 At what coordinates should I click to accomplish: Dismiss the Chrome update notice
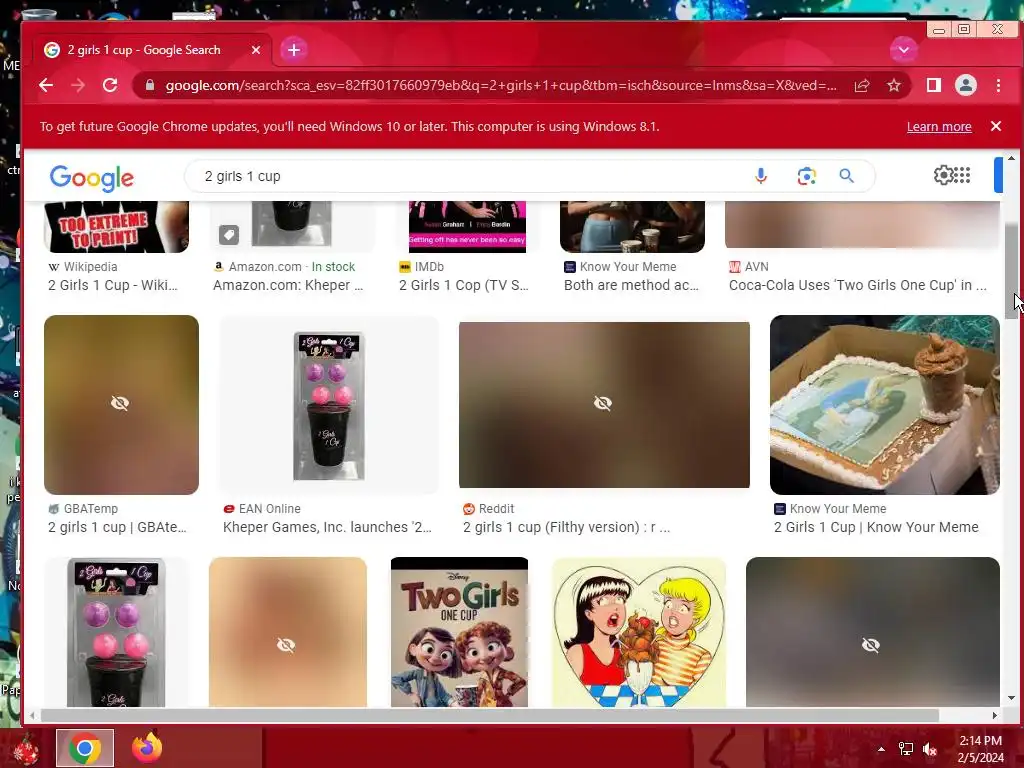point(996,126)
